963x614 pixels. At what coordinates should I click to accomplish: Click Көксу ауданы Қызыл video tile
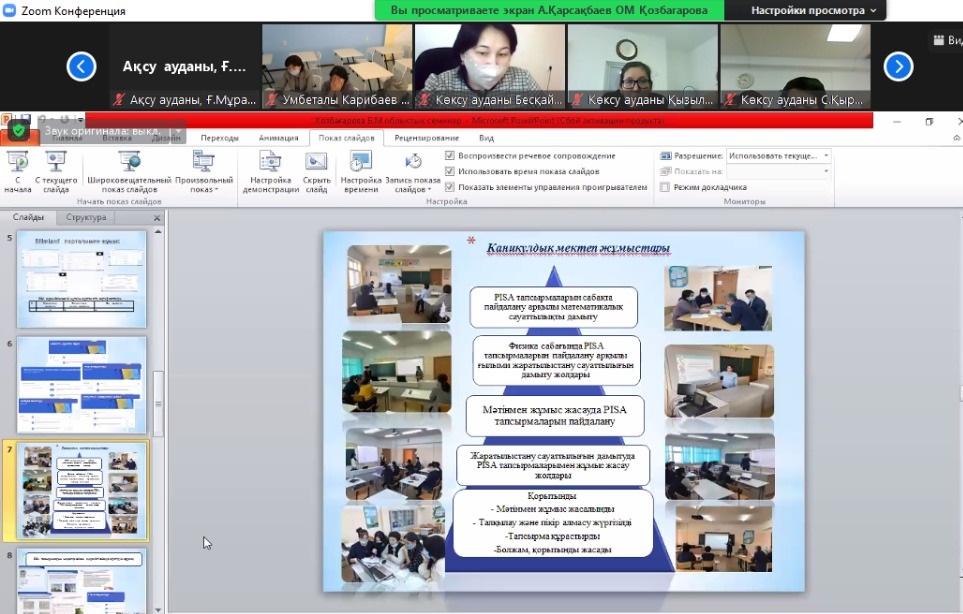(x=642, y=66)
